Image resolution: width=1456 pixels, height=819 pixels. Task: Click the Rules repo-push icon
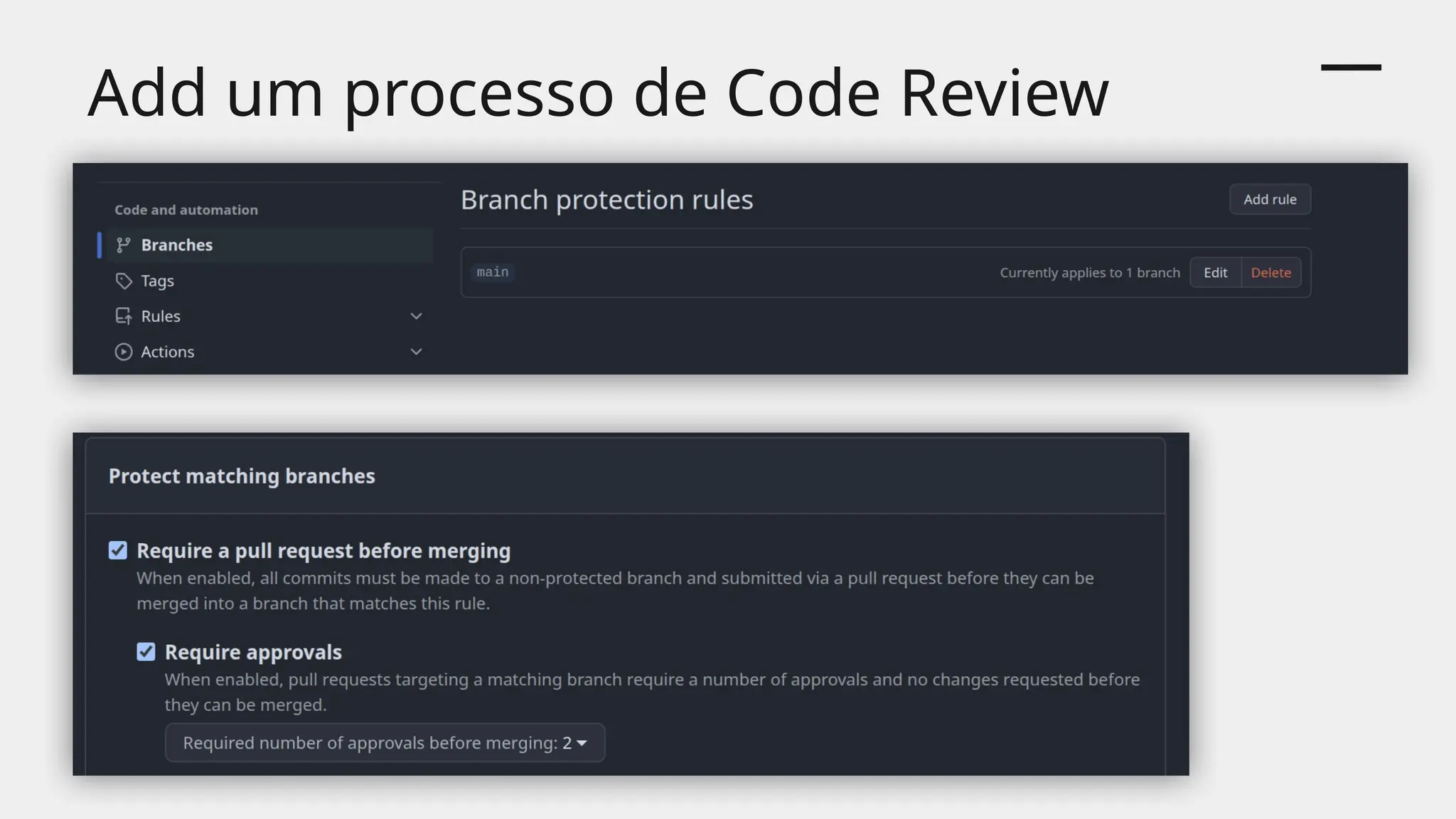click(x=124, y=316)
